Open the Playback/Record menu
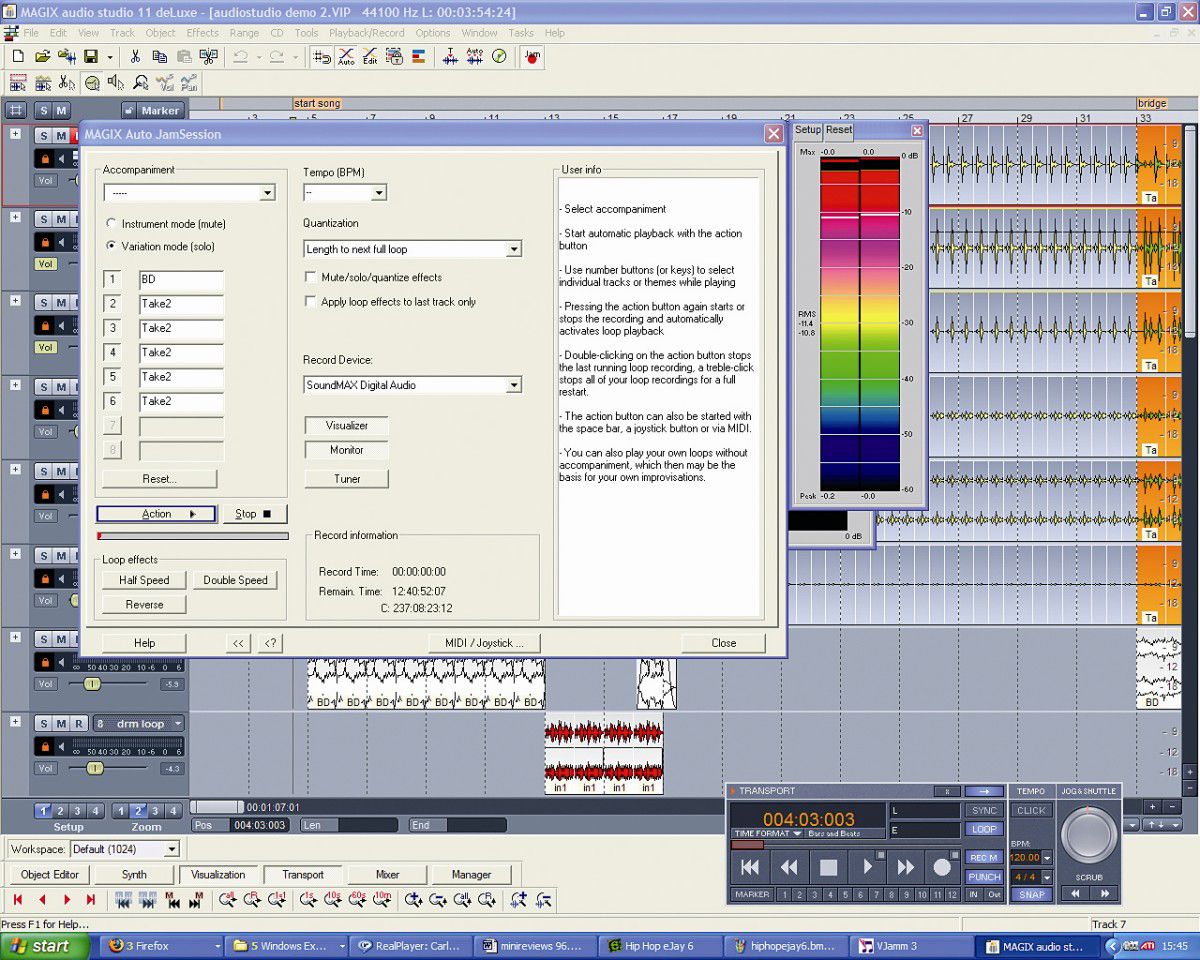The height and width of the screenshot is (960, 1200). pyautogui.click(x=367, y=33)
